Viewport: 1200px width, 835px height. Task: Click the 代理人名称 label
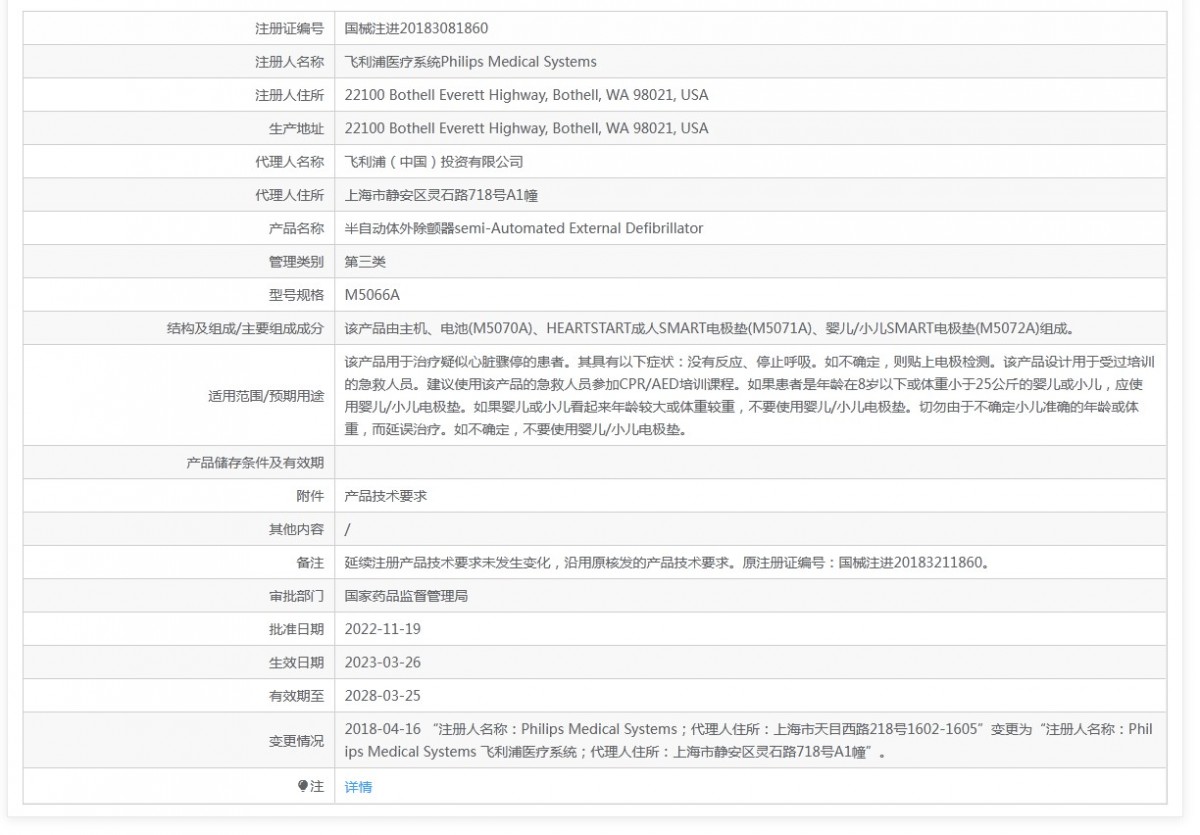pos(290,161)
